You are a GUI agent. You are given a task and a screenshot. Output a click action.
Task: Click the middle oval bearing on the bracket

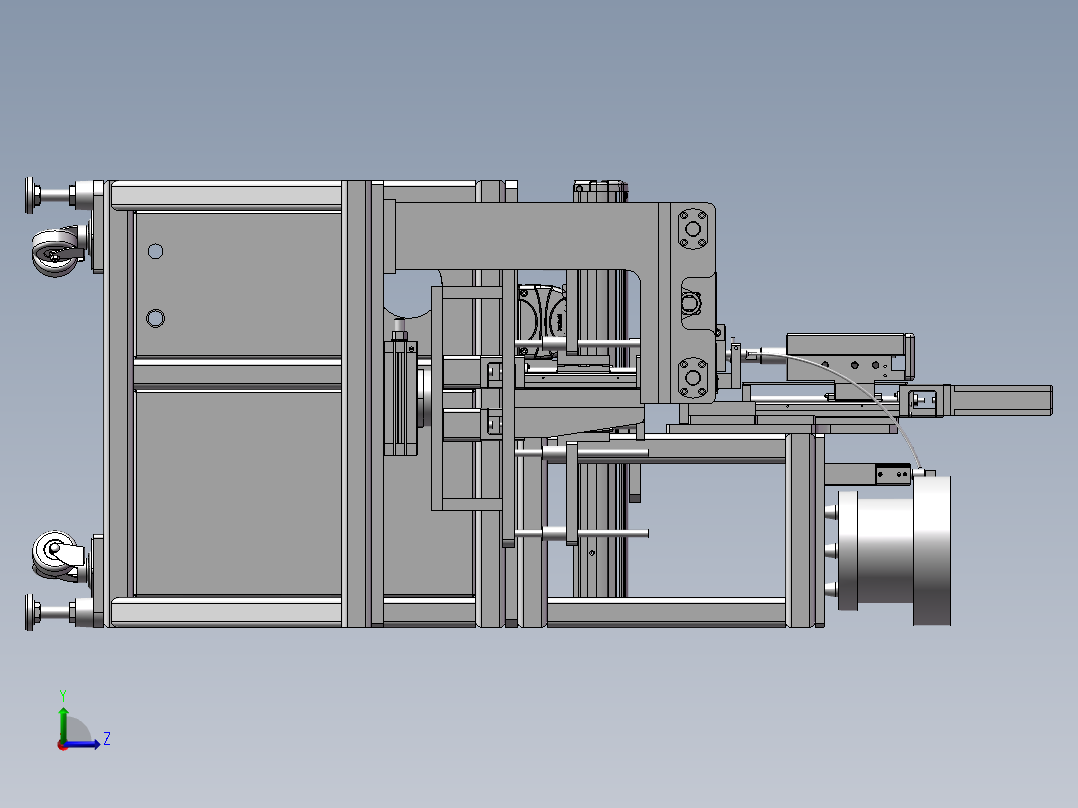[691, 301]
